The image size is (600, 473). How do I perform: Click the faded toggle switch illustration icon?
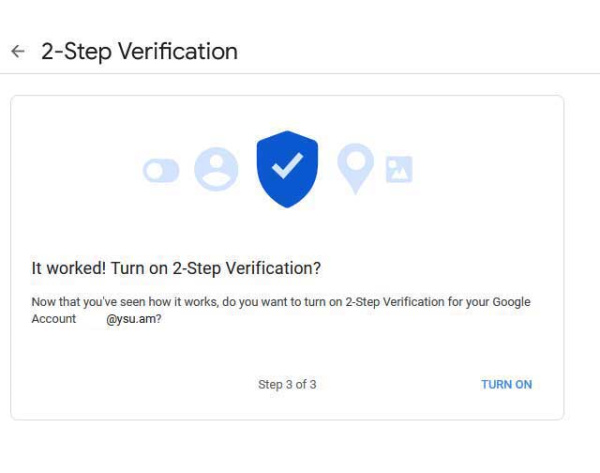(161, 170)
